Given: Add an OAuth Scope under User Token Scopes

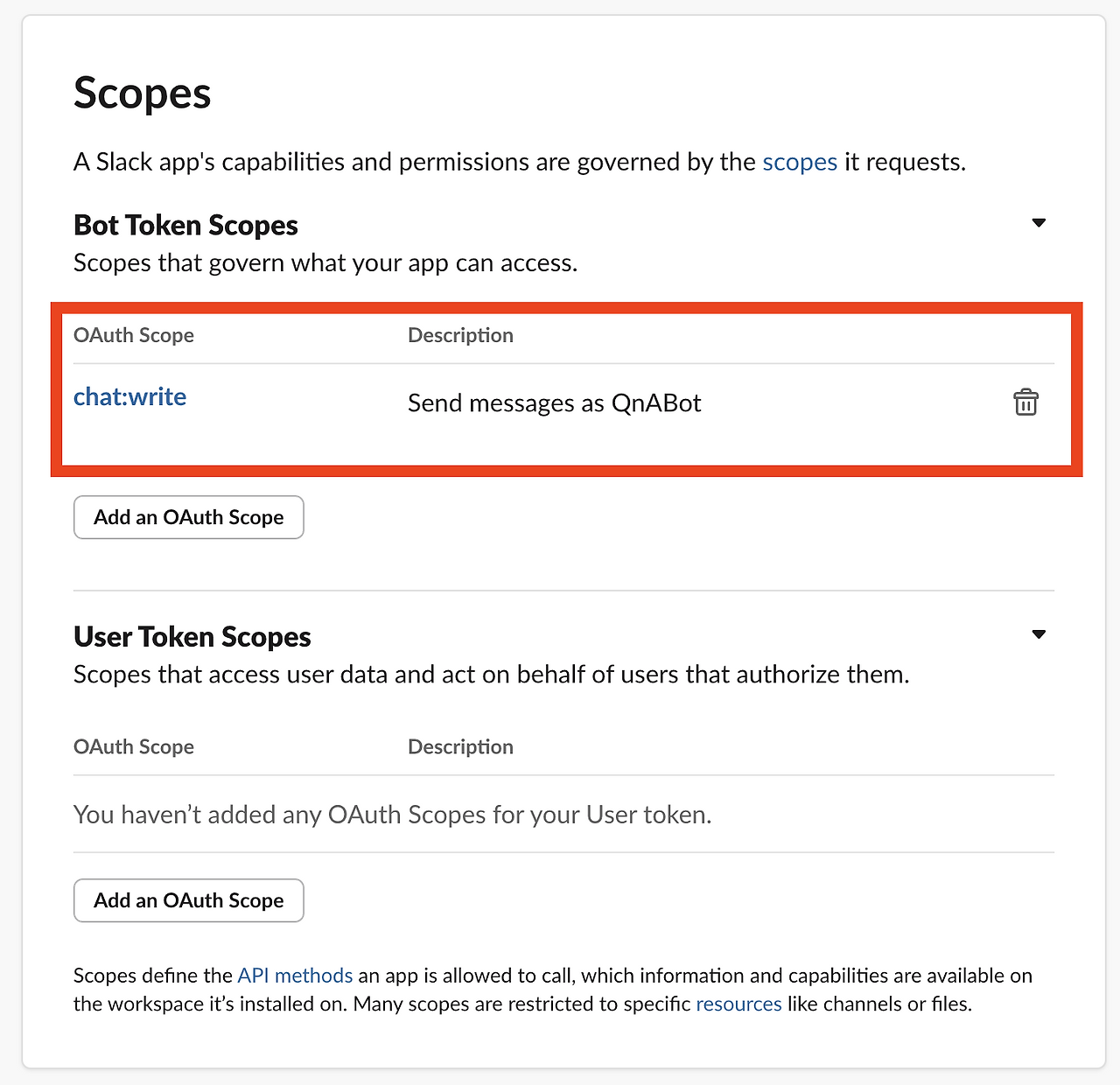Looking at the screenshot, I should 189,900.
